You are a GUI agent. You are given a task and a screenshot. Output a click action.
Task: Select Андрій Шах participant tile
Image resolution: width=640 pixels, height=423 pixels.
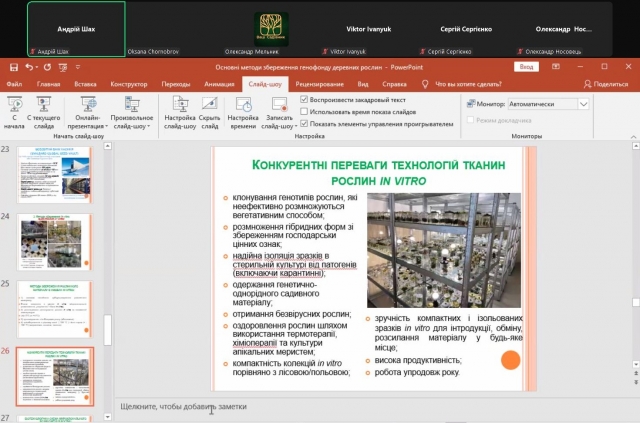[76, 29]
